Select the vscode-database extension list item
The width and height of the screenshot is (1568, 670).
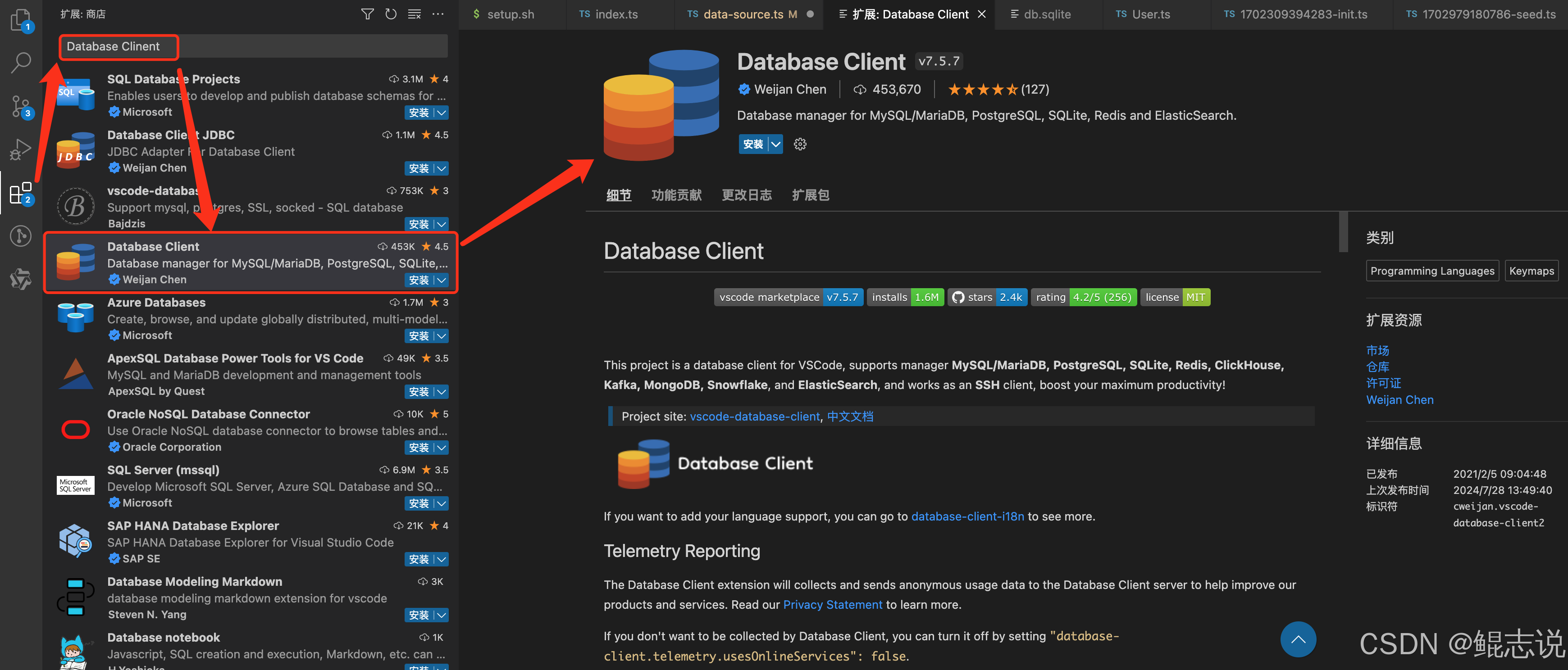[251, 207]
